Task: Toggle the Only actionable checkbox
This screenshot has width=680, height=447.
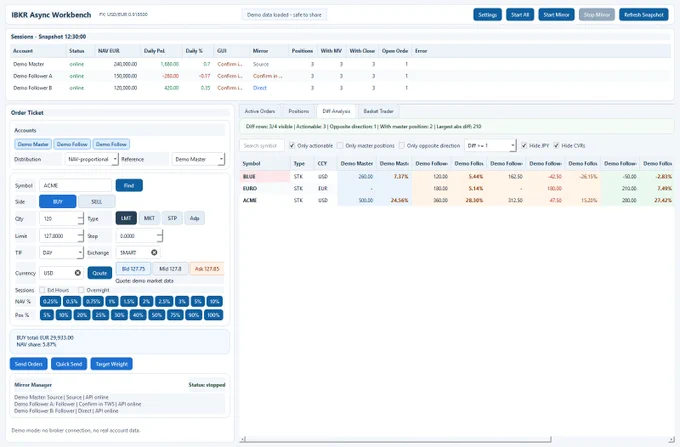Action: [292, 145]
